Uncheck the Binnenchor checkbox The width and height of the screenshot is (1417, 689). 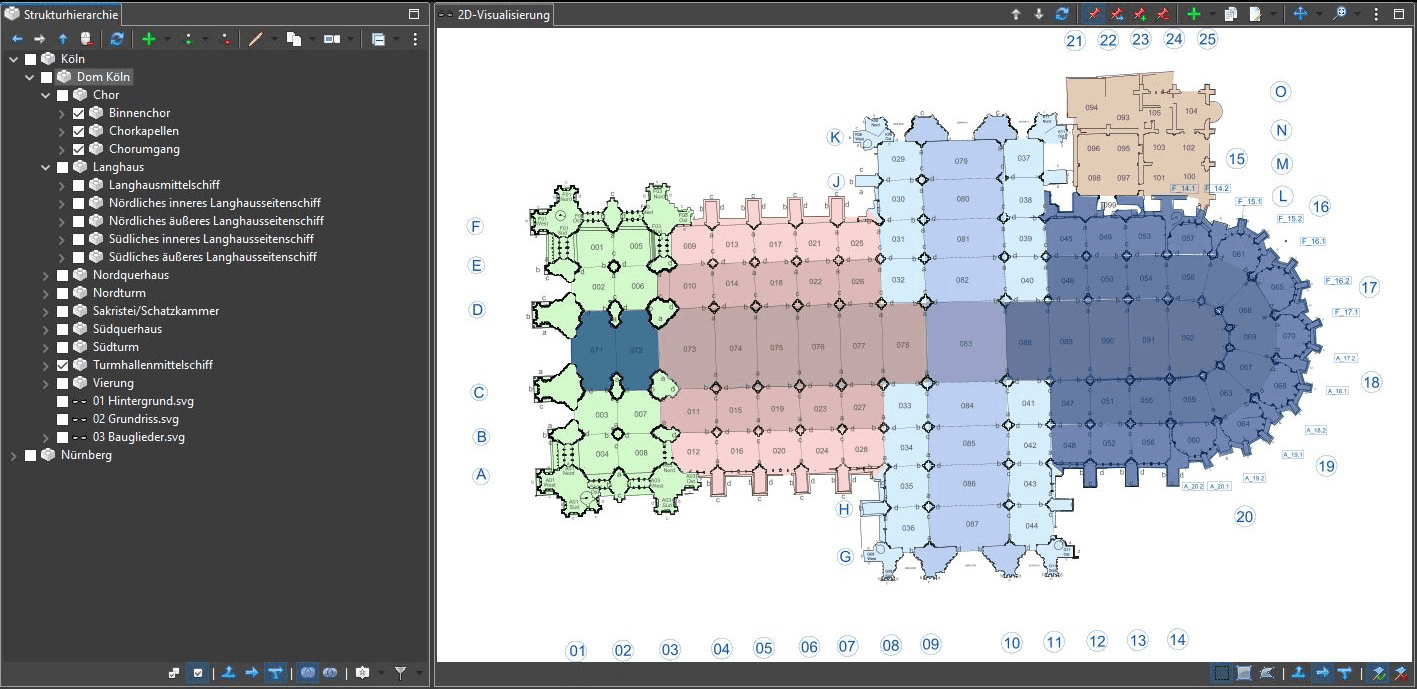(79, 113)
